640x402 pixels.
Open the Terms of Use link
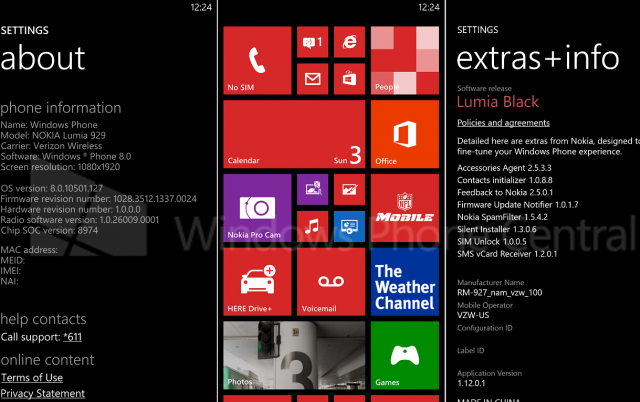tap(32, 378)
